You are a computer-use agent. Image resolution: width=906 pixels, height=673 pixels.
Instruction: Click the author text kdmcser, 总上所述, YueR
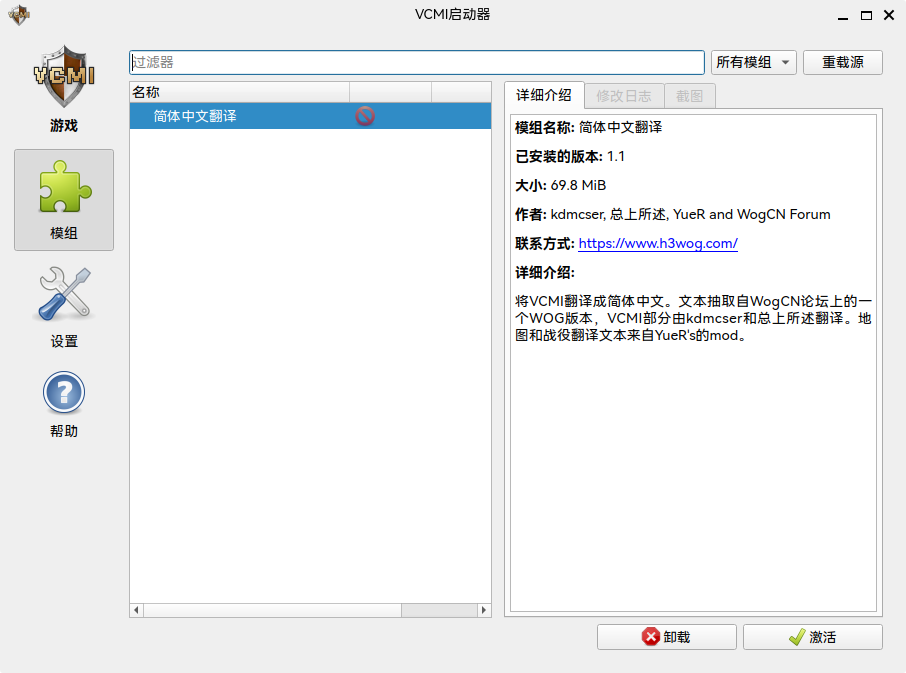coord(628,214)
